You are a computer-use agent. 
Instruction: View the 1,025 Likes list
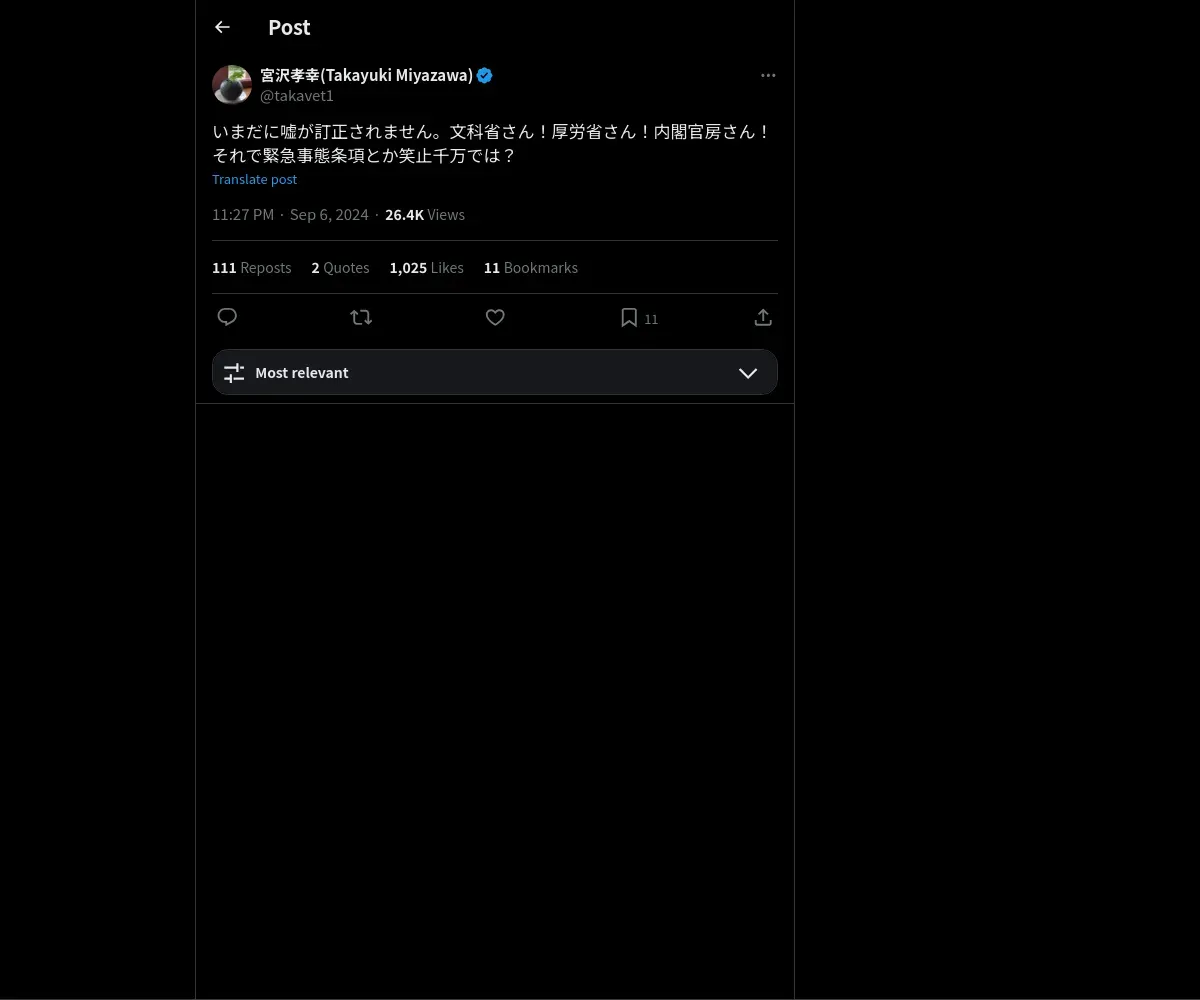(427, 268)
